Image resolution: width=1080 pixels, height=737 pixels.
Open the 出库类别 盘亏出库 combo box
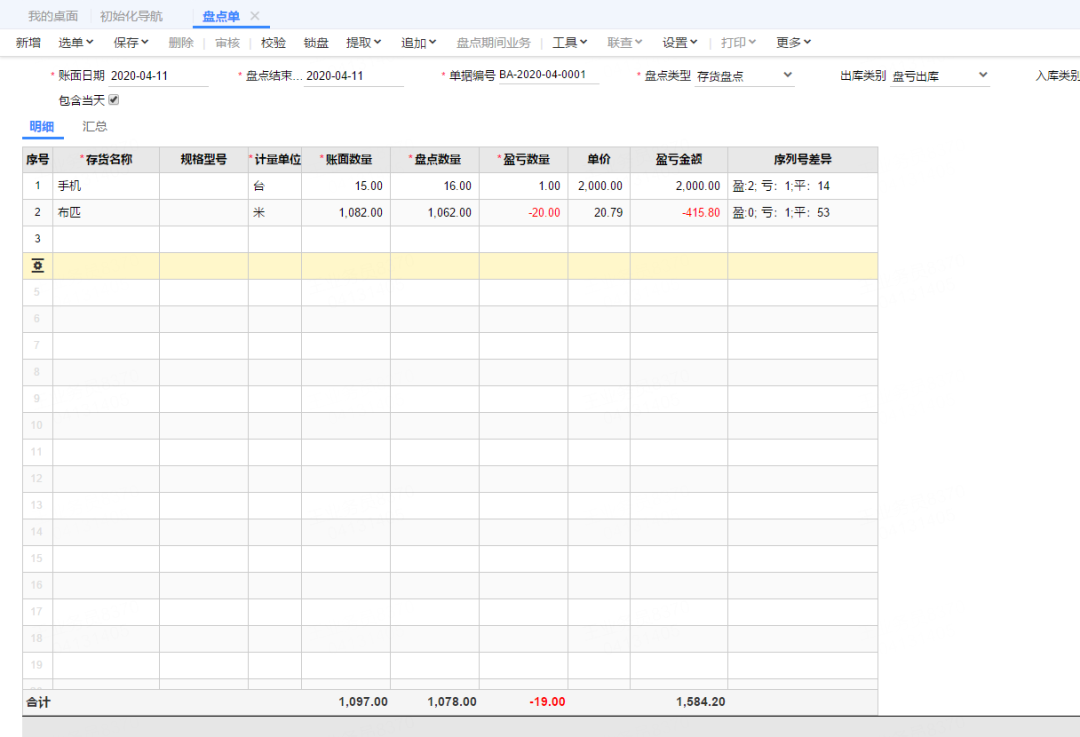(x=939, y=76)
